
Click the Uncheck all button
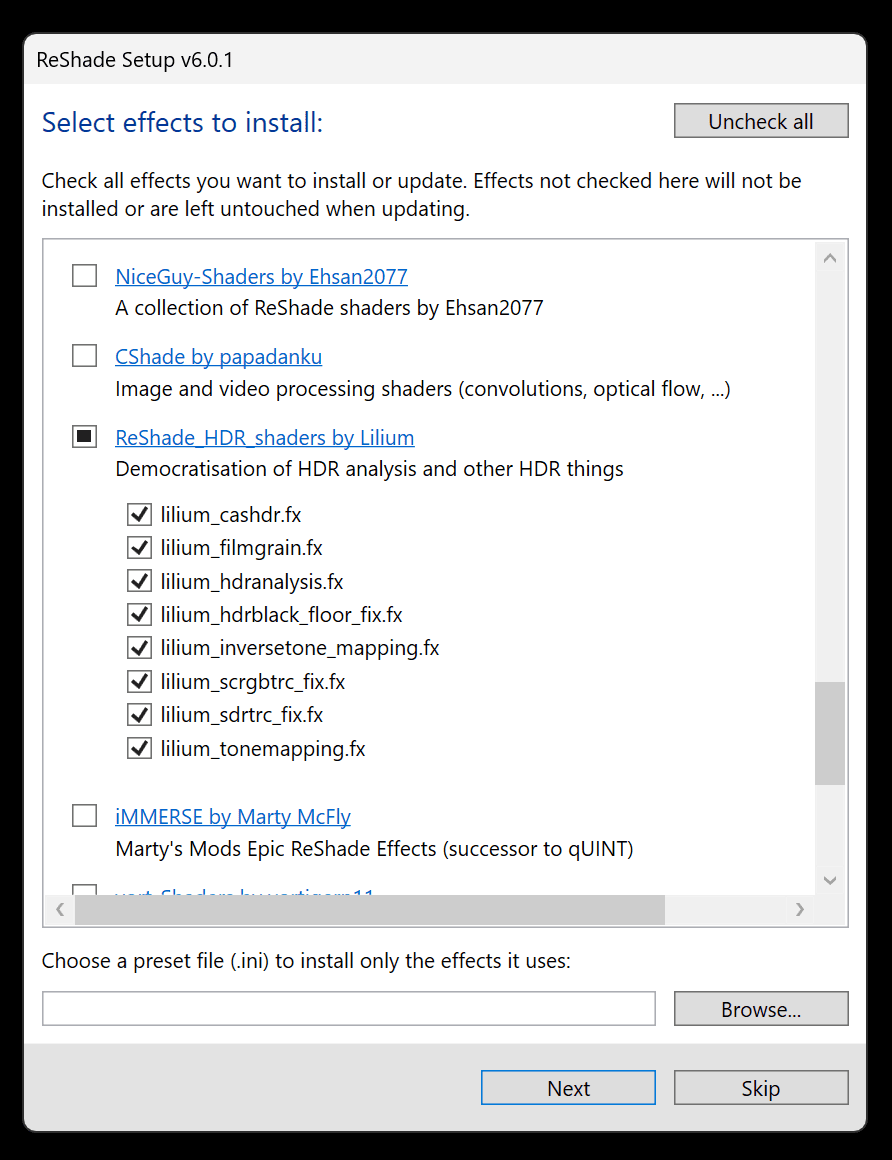tap(760, 121)
